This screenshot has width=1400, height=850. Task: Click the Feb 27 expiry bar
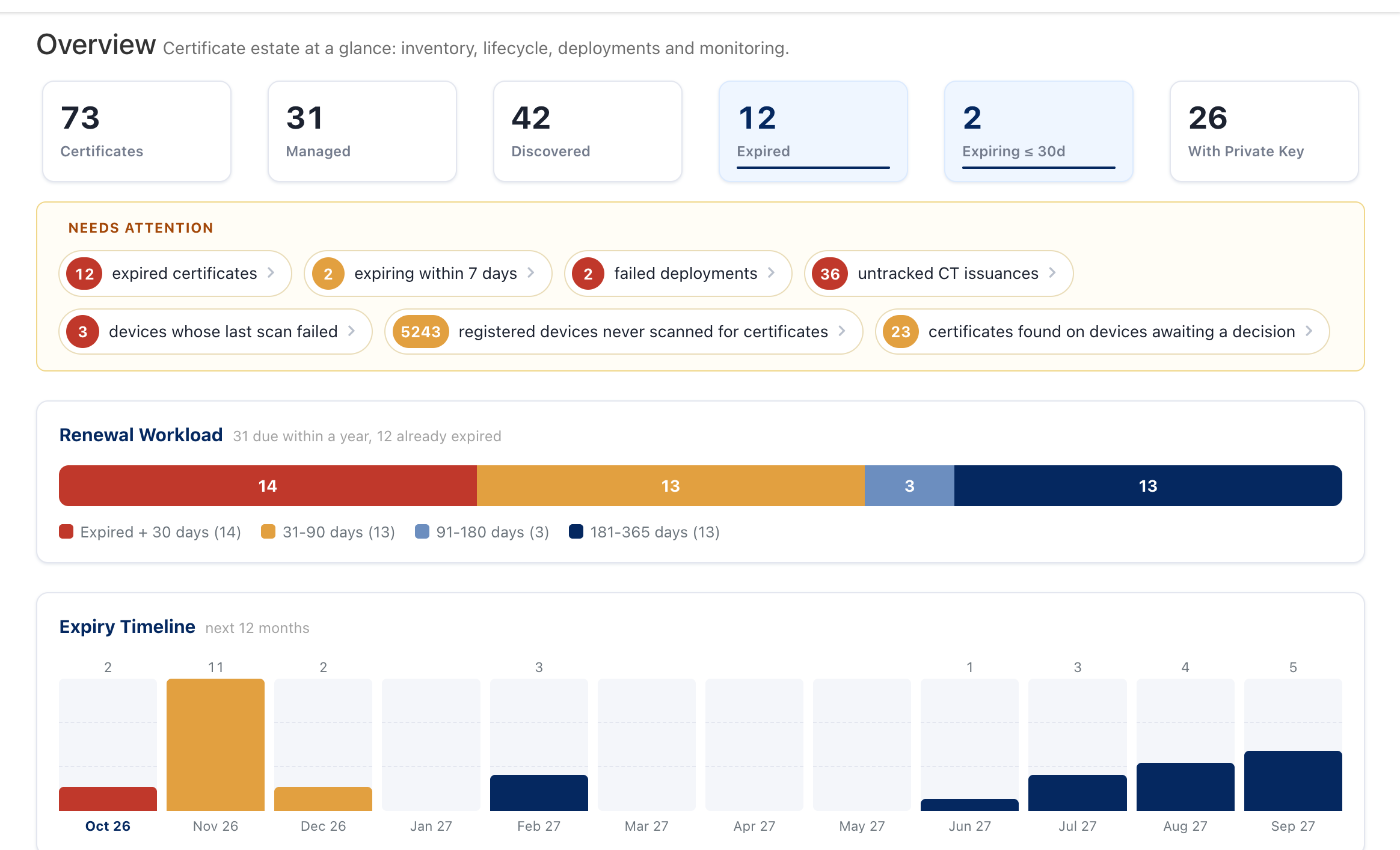tap(539, 793)
